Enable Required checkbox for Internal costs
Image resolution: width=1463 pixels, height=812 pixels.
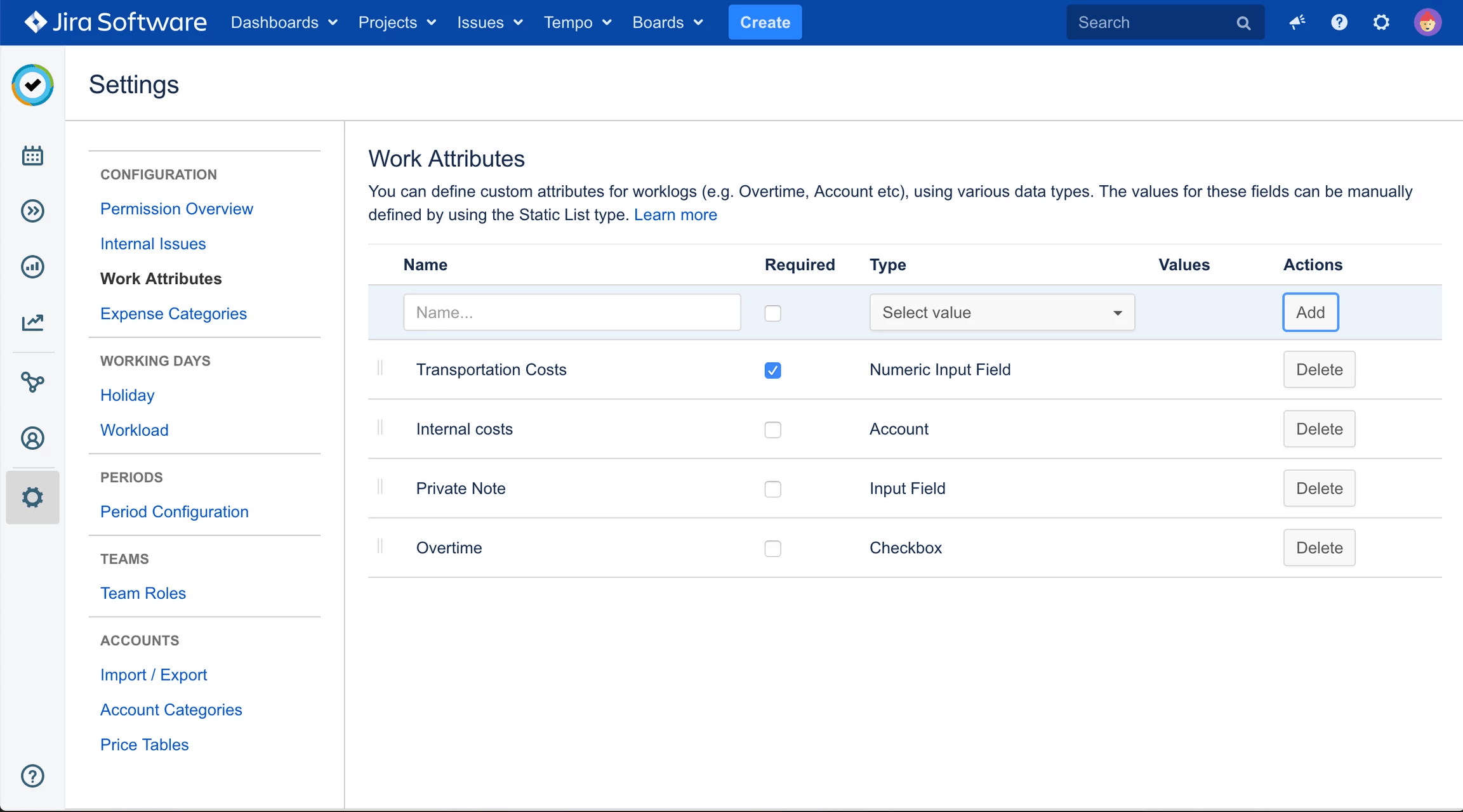pyautogui.click(x=772, y=429)
